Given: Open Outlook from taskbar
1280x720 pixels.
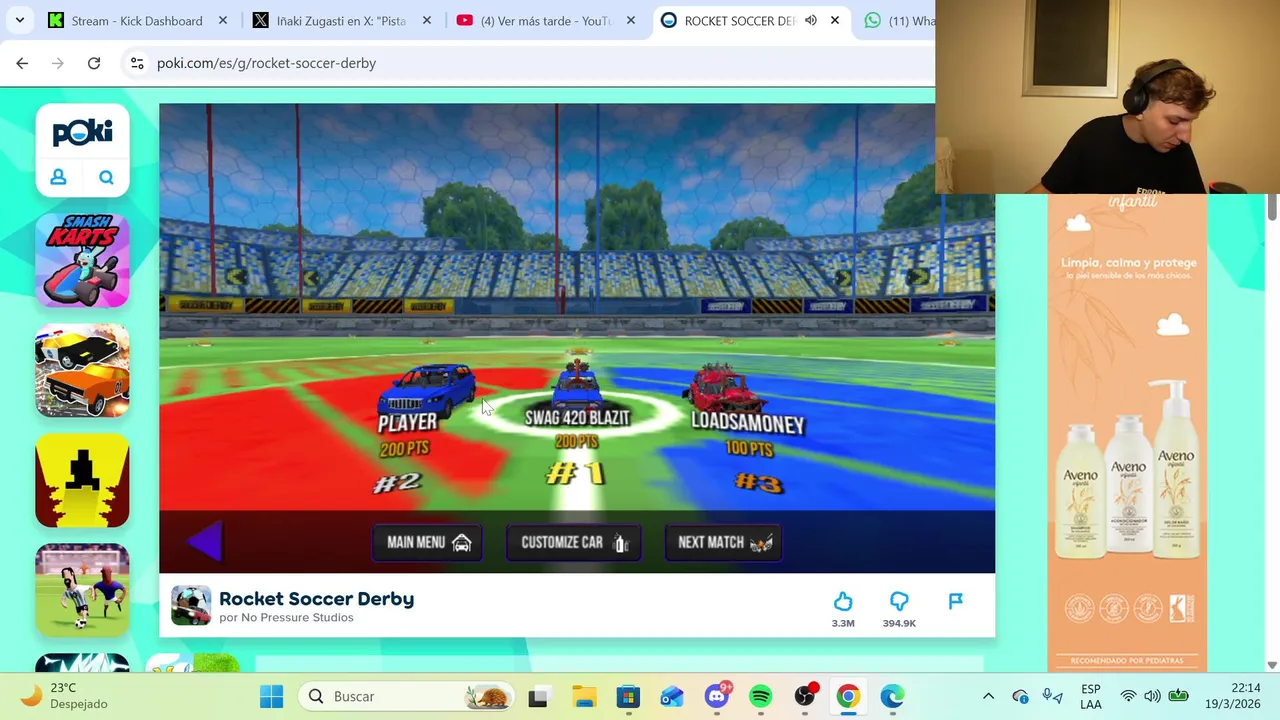Looking at the screenshot, I should 672,696.
